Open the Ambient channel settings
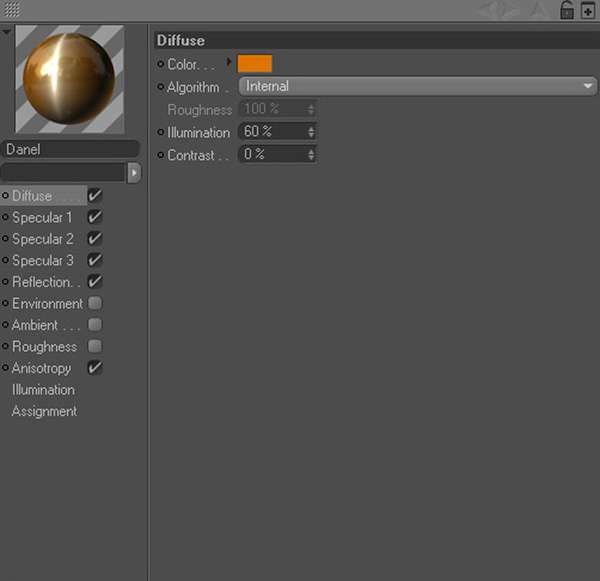Viewport: 600px width, 581px height. pos(46,325)
